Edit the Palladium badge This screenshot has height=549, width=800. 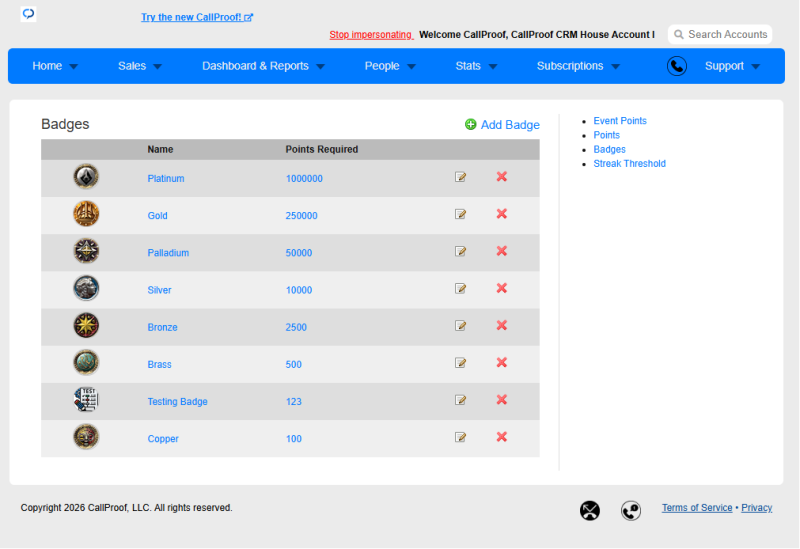pos(460,252)
